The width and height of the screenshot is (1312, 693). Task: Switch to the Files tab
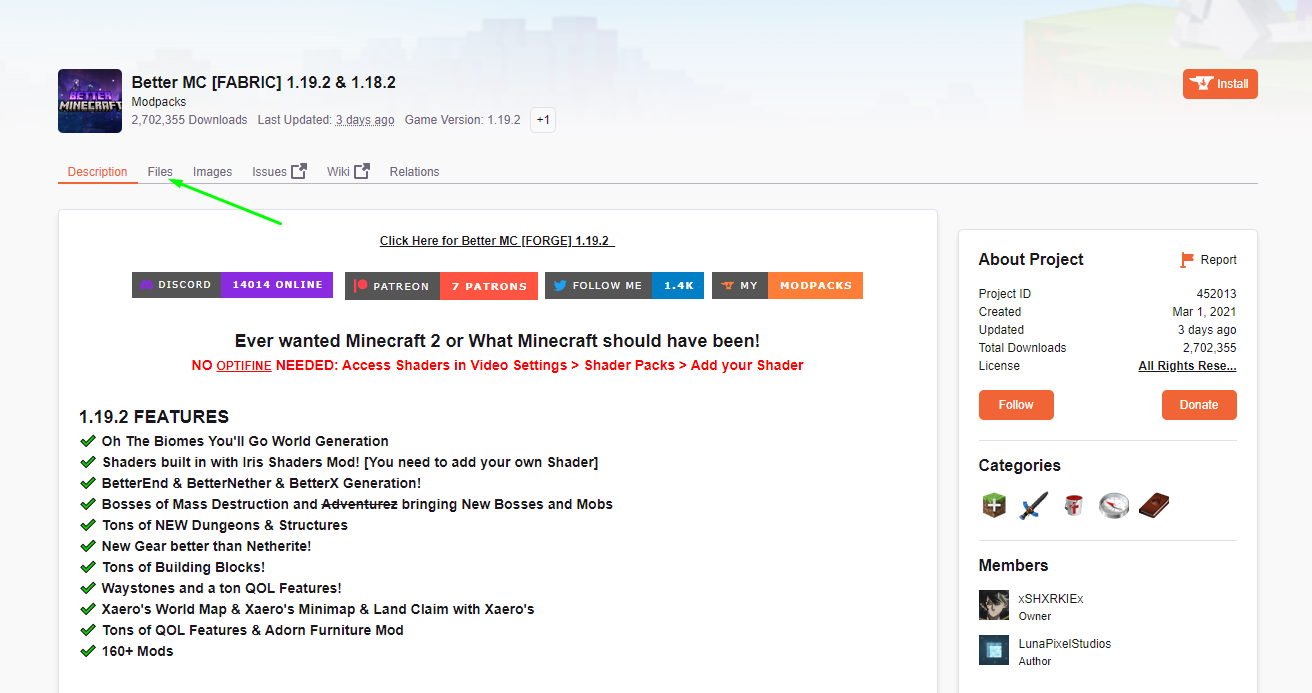click(160, 171)
